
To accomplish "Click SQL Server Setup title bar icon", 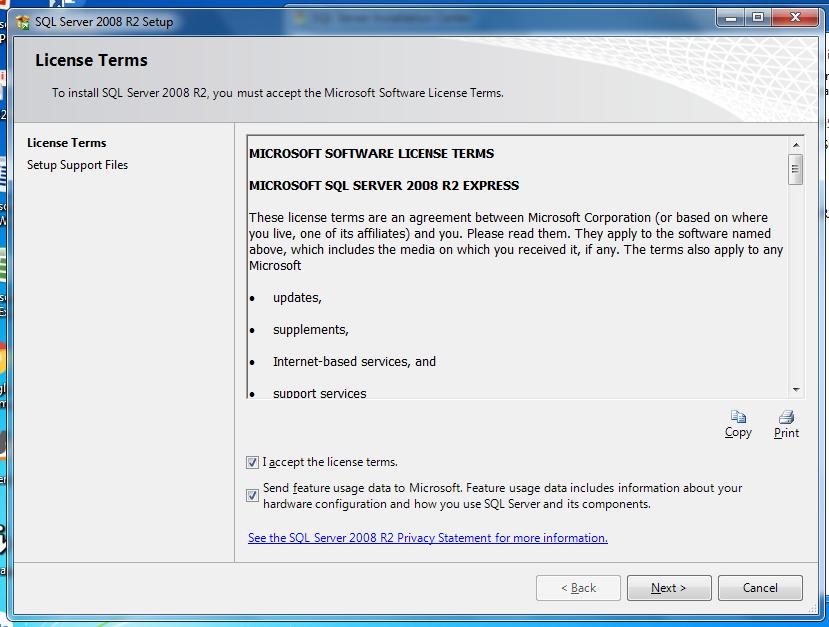I will point(23,22).
